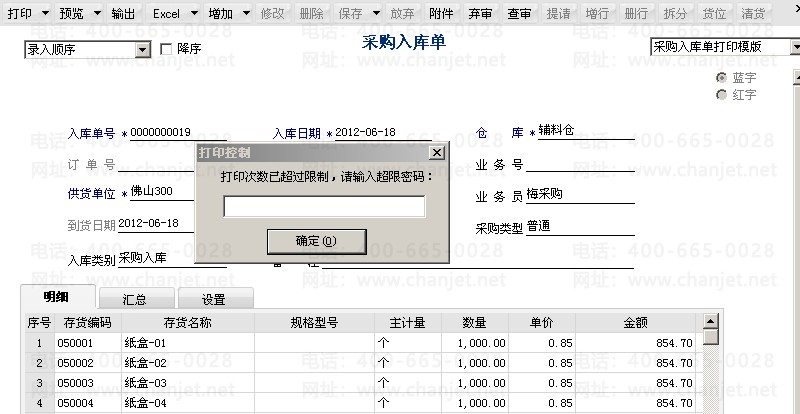Viewport: 800px width, 414px height.
Task: Open the dropdown arrow next to 打印
Action: (45, 14)
